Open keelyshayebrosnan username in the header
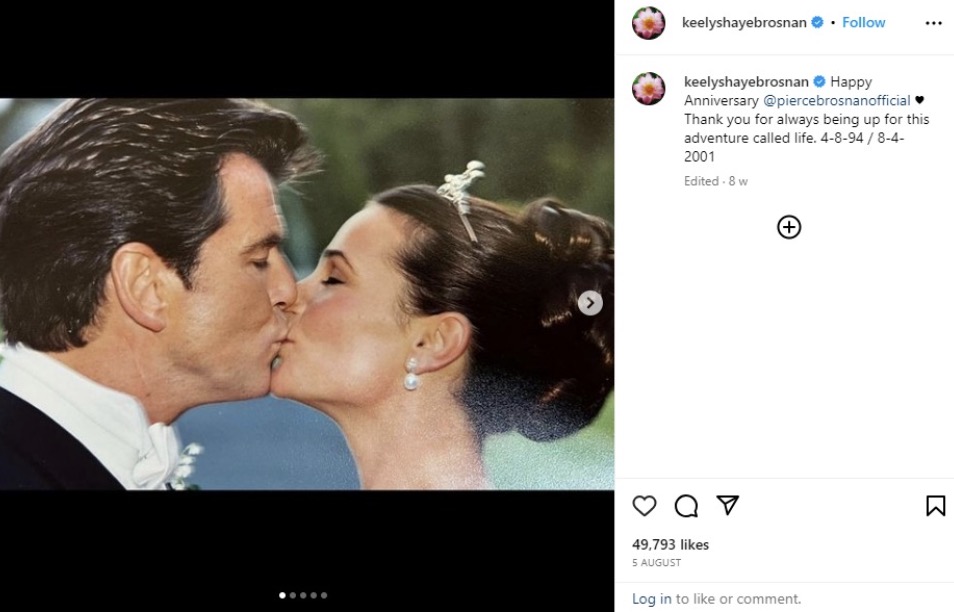Screen dimensions: 954x612 744,23
